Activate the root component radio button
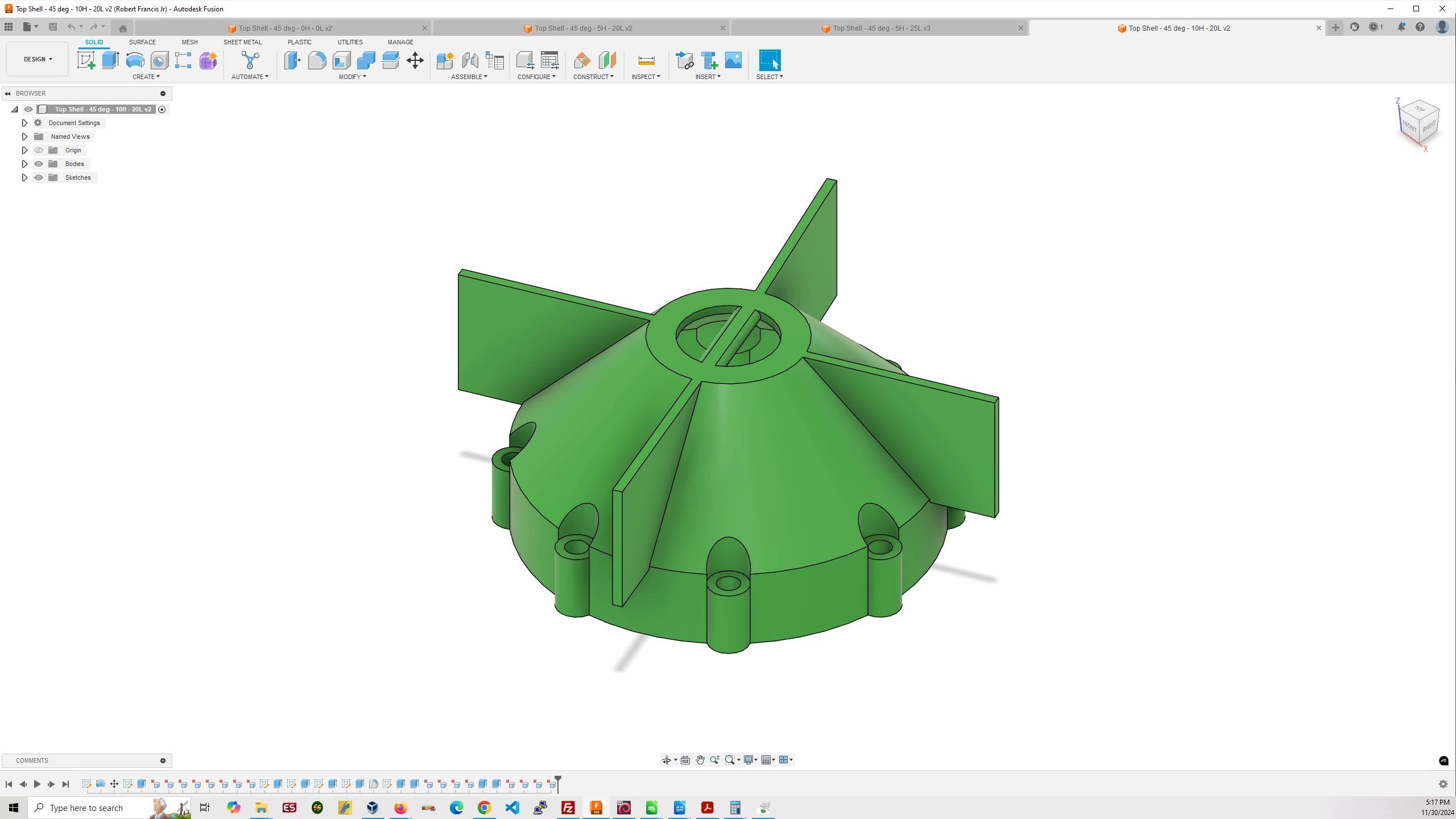1456x819 pixels. 162,109
